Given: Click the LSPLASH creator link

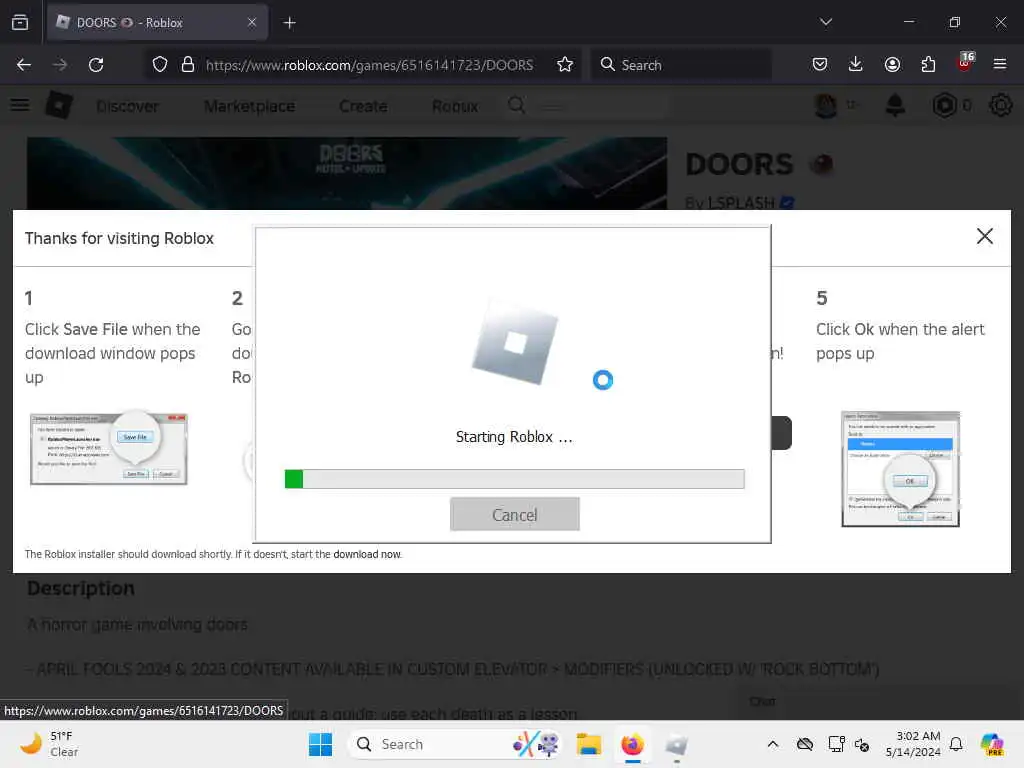Looking at the screenshot, I should tap(741, 203).
